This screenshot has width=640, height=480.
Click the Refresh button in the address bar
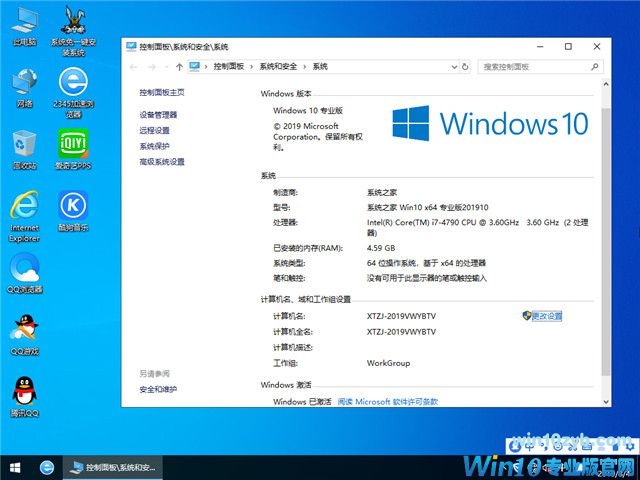click(x=465, y=67)
